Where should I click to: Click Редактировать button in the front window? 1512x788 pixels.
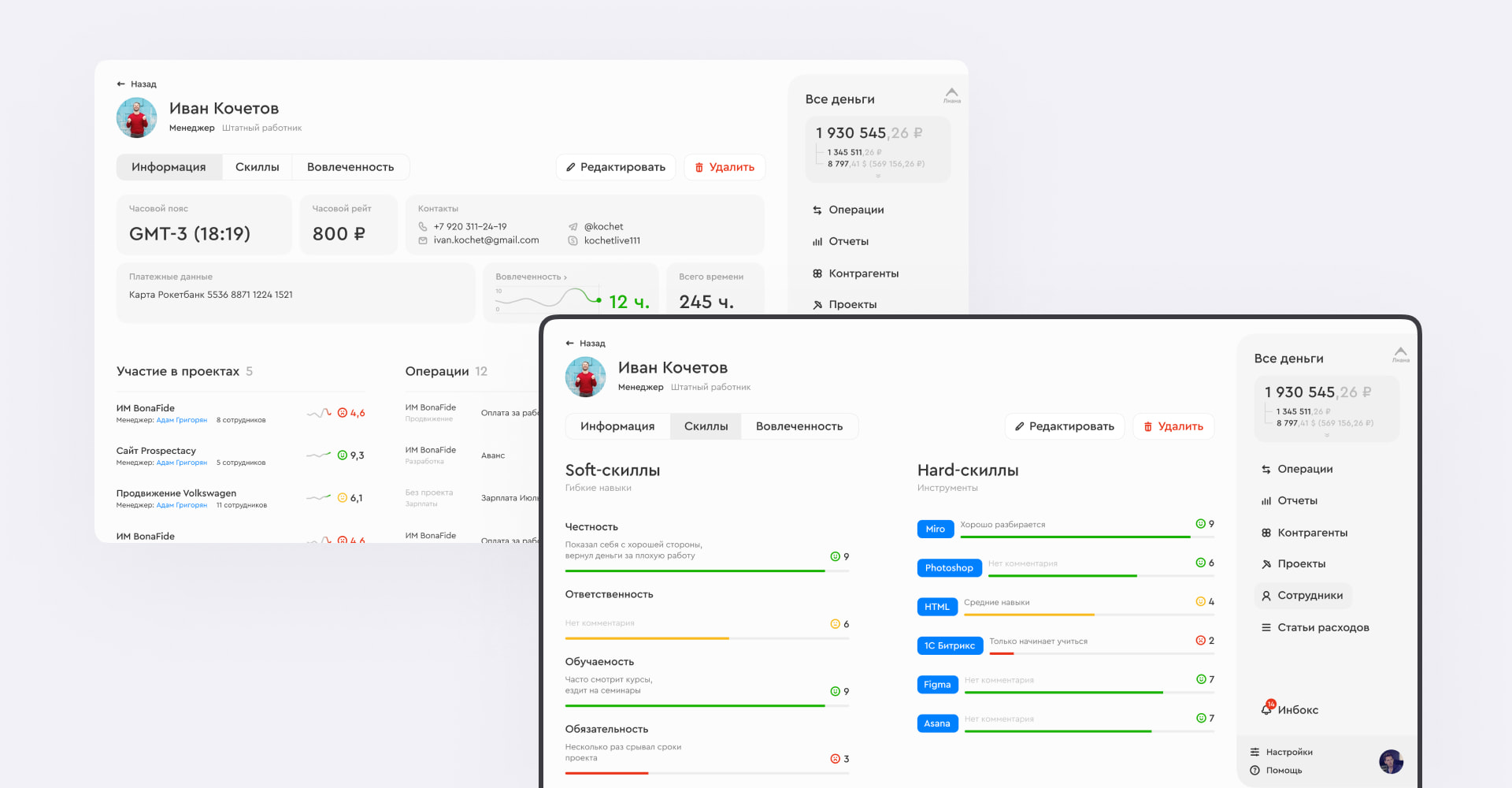[x=1065, y=426]
